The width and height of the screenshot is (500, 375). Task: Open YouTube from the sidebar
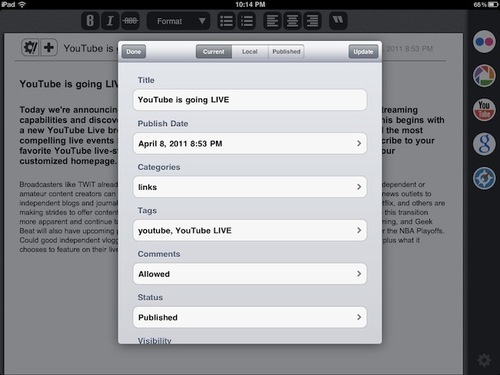[x=484, y=110]
